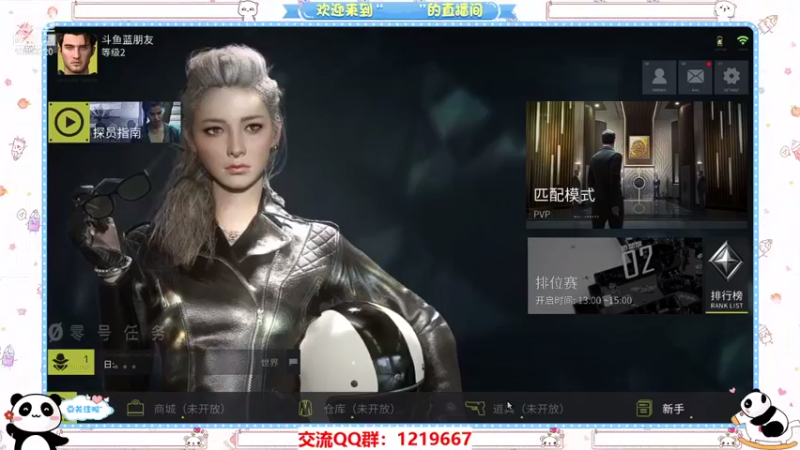Click the 道具 pistol icon
The height and width of the screenshot is (450, 800).
[x=475, y=408]
